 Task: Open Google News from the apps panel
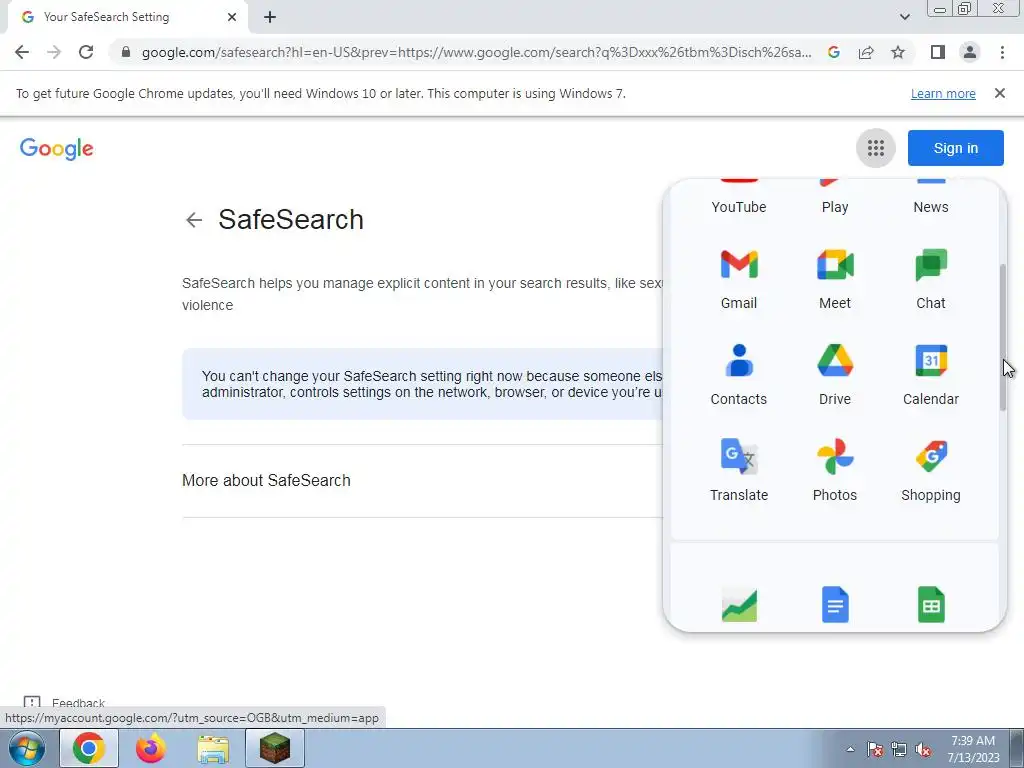(x=931, y=198)
